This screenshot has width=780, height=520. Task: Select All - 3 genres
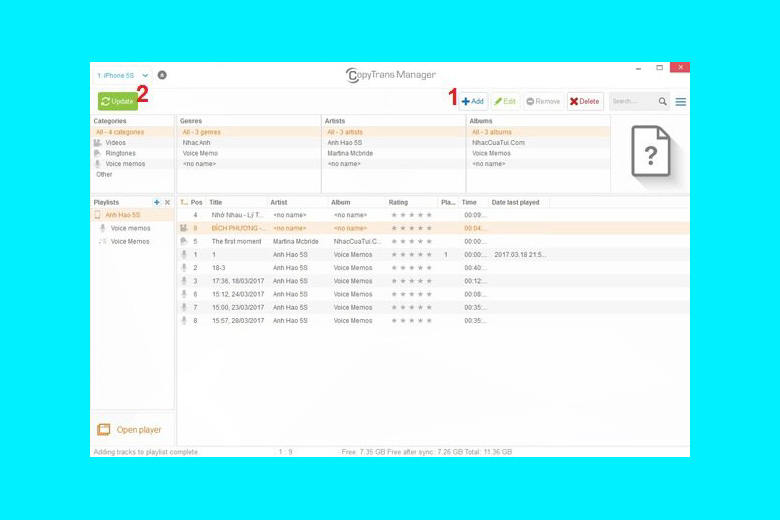249,132
